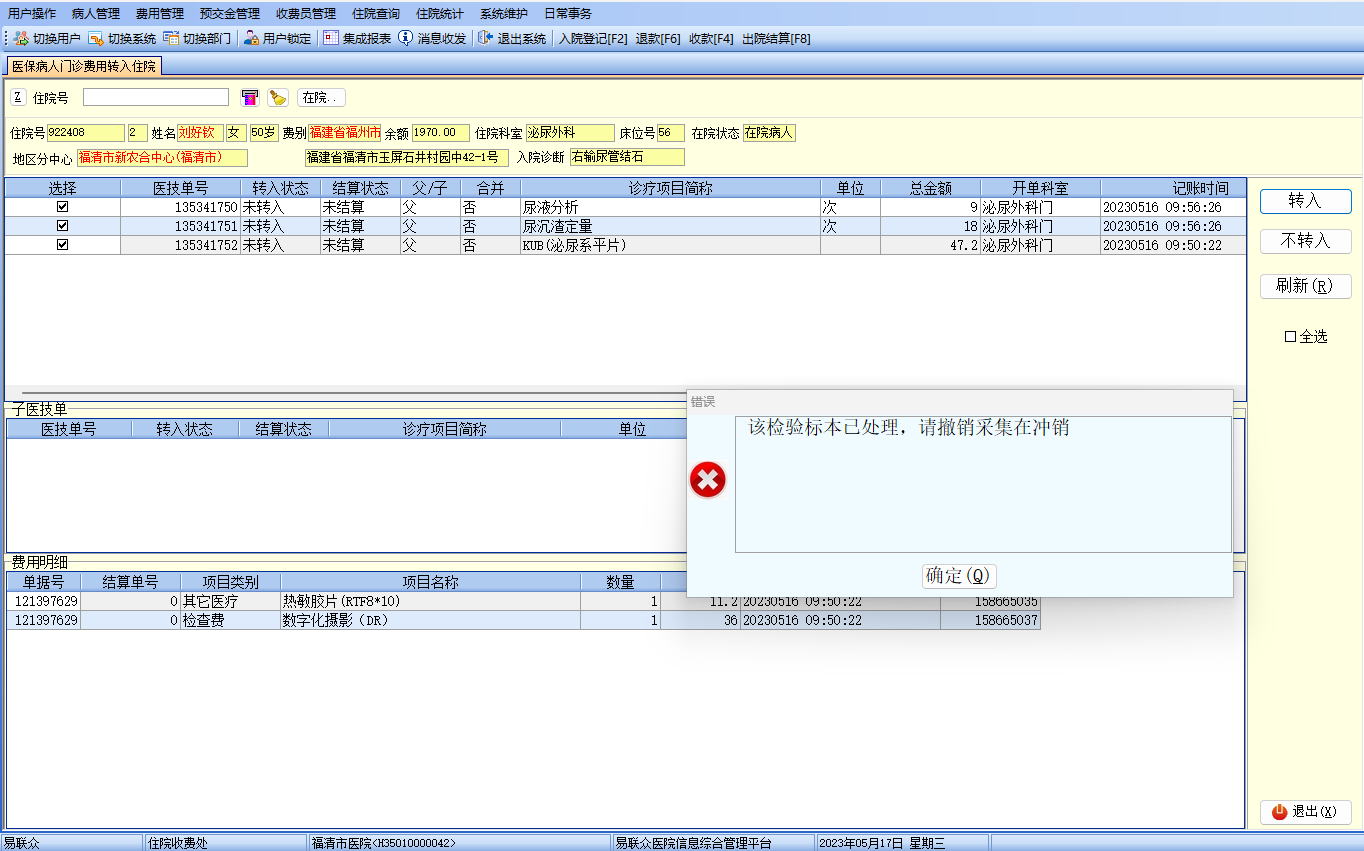Click the 姓名 field showing 刘好钦
The width and height of the screenshot is (1364, 851).
click(x=200, y=133)
